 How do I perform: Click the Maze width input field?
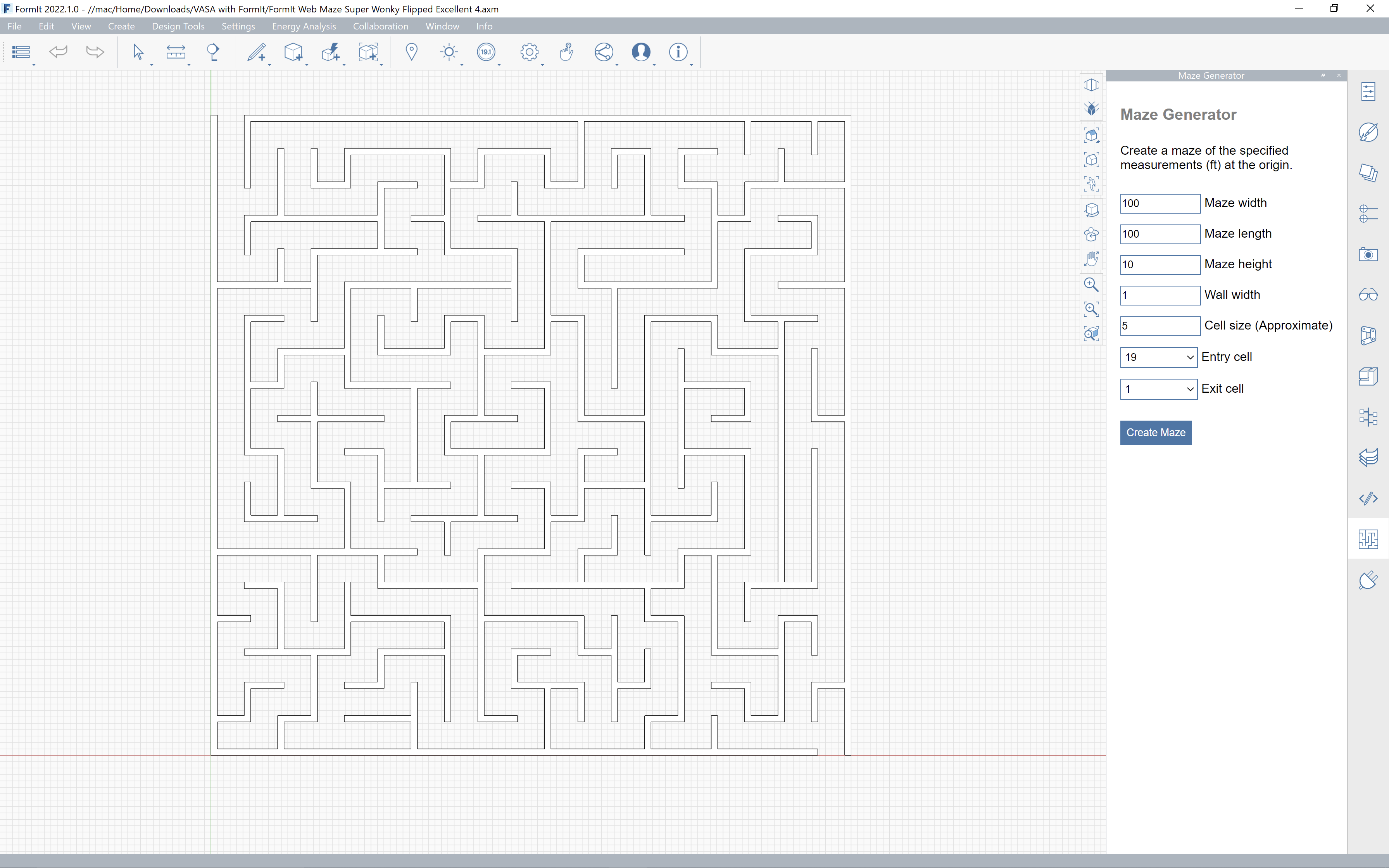point(1160,203)
